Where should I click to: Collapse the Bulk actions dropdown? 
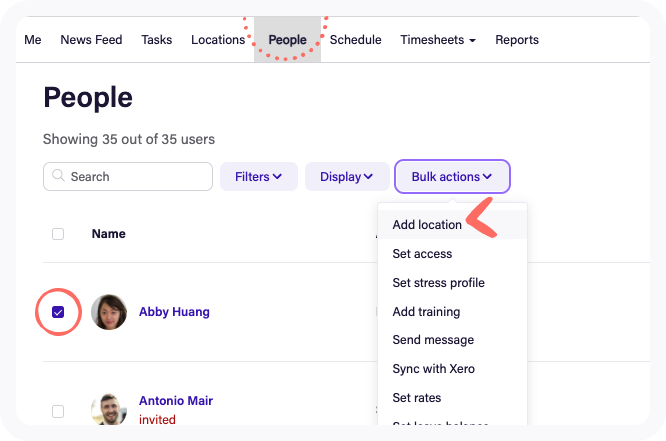tap(452, 177)
